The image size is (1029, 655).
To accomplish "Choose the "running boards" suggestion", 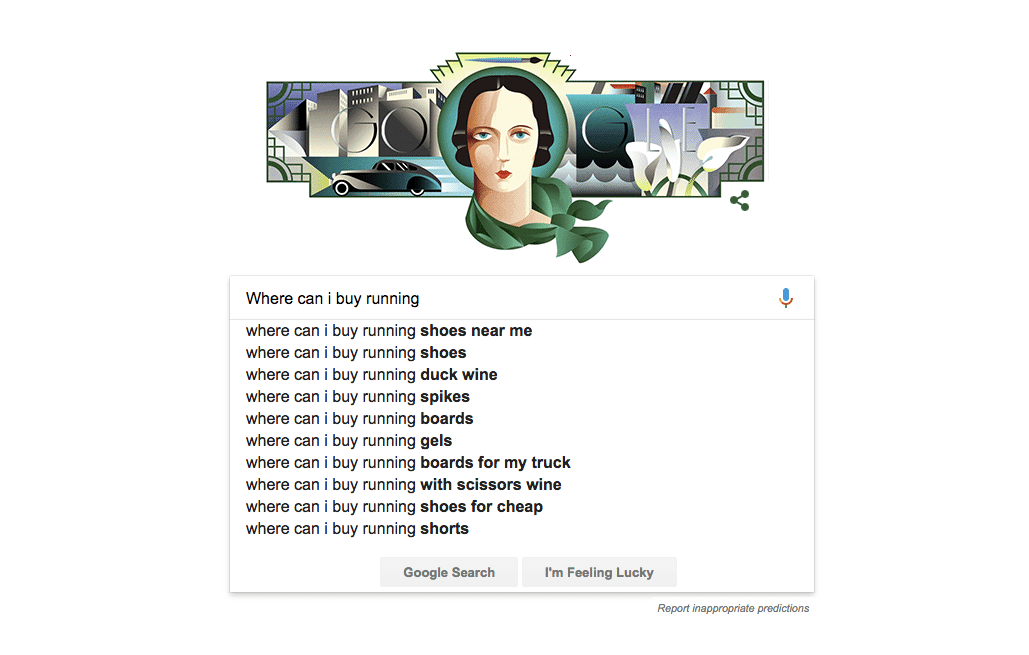I will [359, 419].
